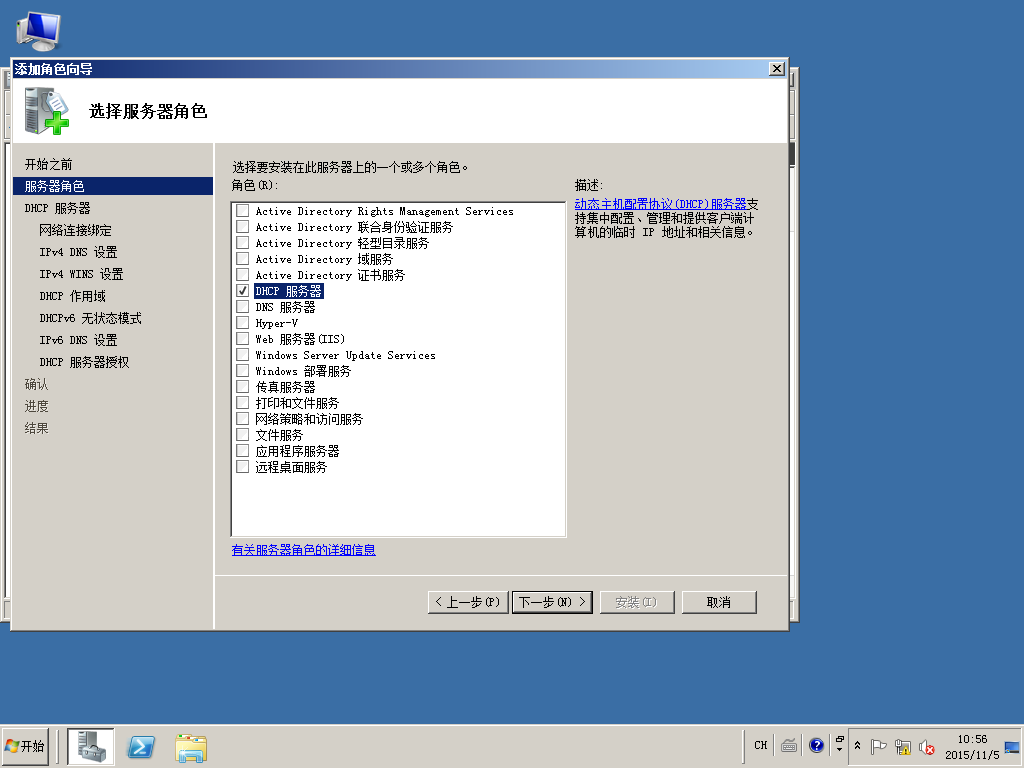This screenshot has width=1024, height=768.
Task: Go to 开始之前 wizard step
Action: (x=48, y=165)
